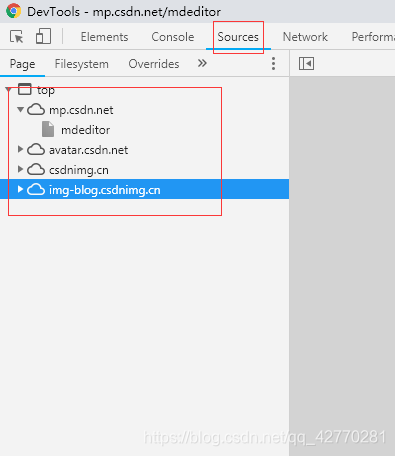Click the mp.csdn.net cloud icon
This screenshot has width=395, height=456.
pyautogui.click(x=36, y=109)
